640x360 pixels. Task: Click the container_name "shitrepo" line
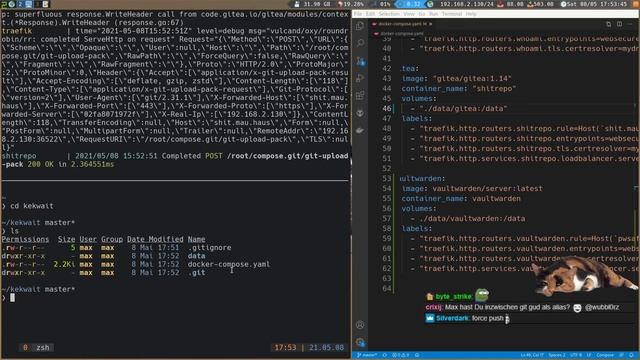pyautogui.click(x=459, y=89)
